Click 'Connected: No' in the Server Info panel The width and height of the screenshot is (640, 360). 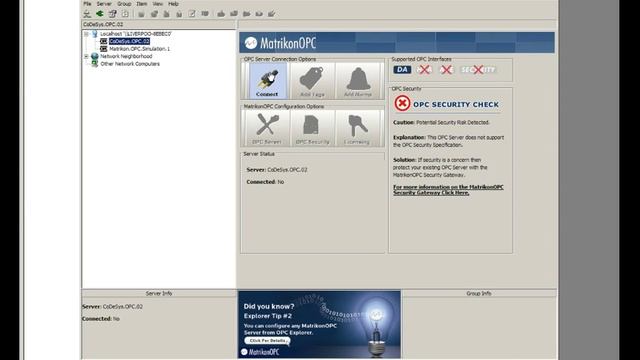click(x=101, y=318)
